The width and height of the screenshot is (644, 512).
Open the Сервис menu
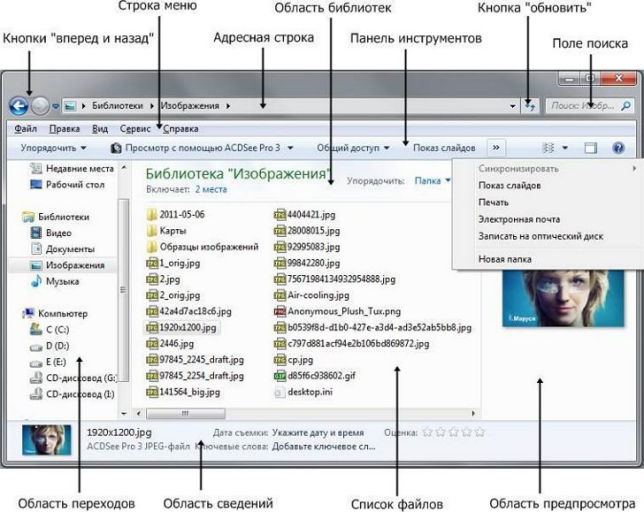135,129
